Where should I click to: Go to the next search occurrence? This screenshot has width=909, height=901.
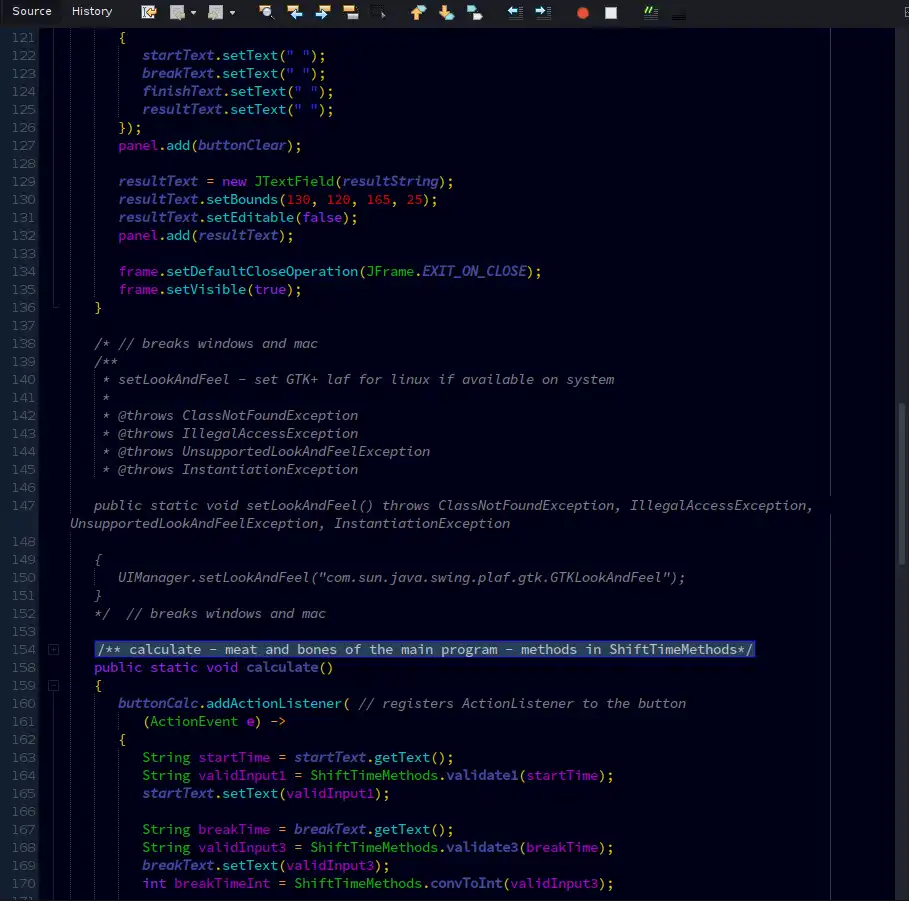[322, 12]
